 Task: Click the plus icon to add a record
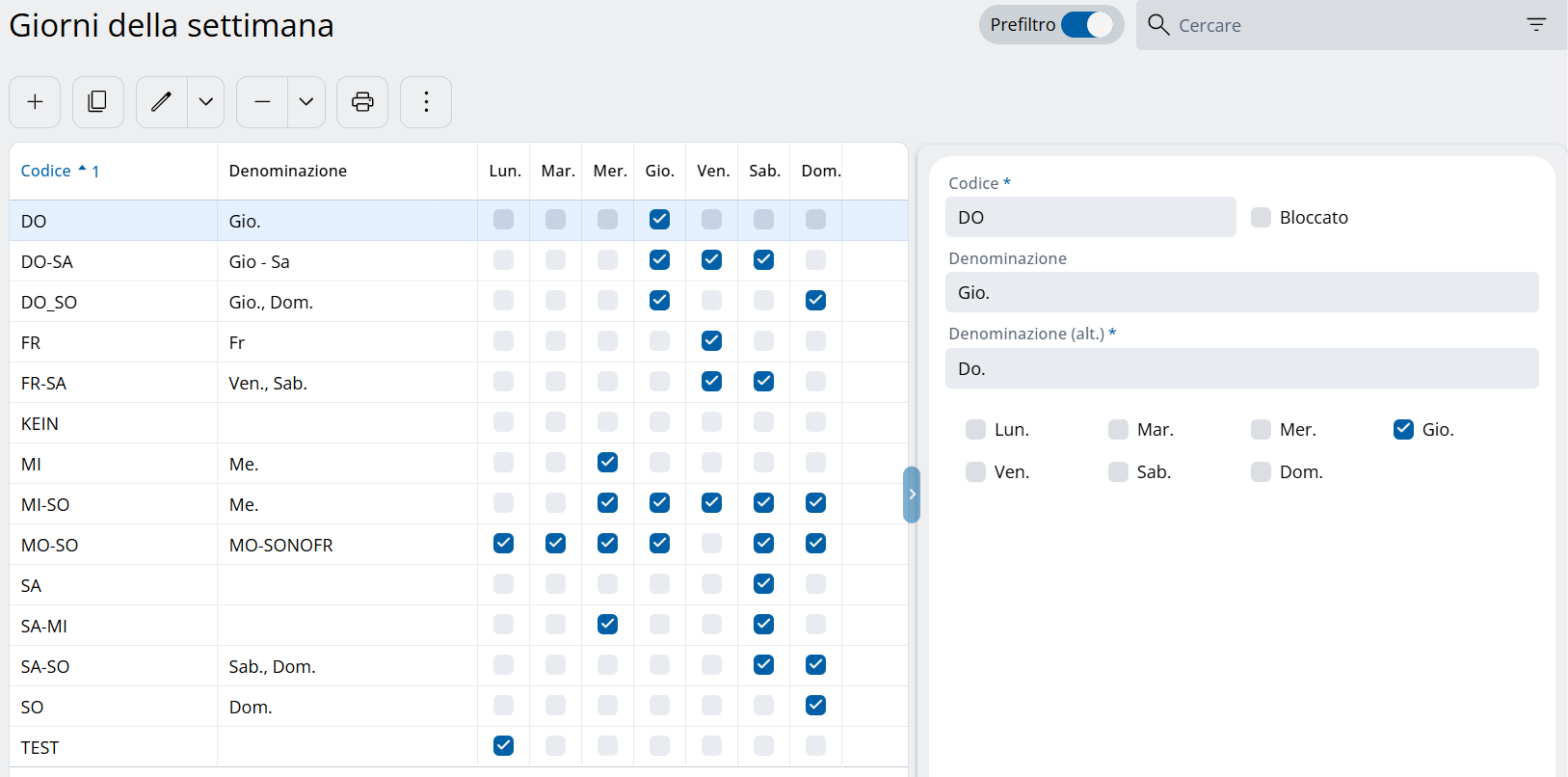(x=35, y=102)
